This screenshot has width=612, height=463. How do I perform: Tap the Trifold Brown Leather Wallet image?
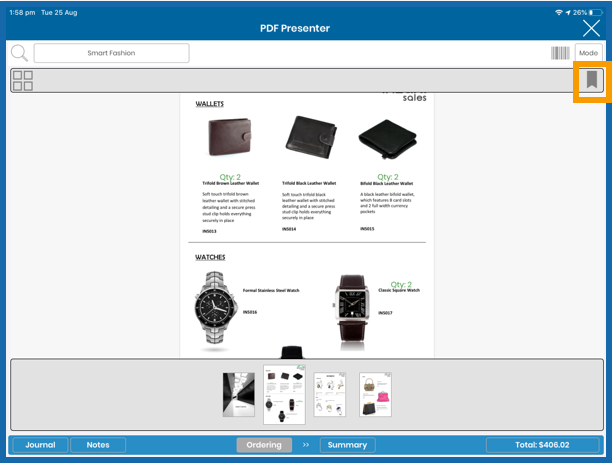tap(230, 137)
